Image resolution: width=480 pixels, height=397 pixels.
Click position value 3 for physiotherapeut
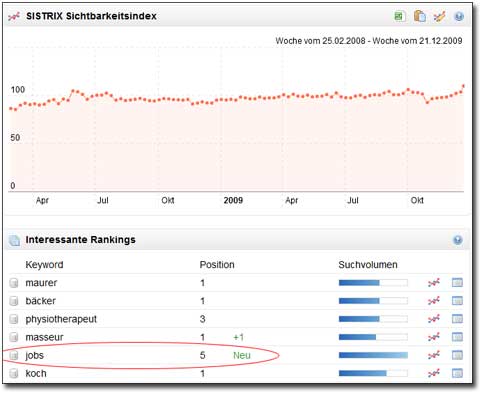[202, 319]
